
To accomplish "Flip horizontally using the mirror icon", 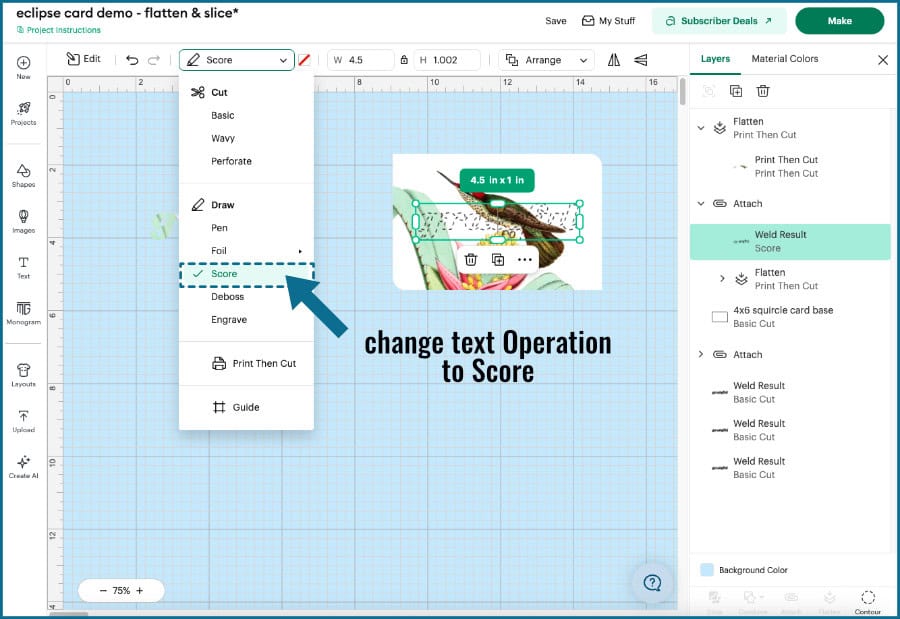I will (x=614, y=60).
